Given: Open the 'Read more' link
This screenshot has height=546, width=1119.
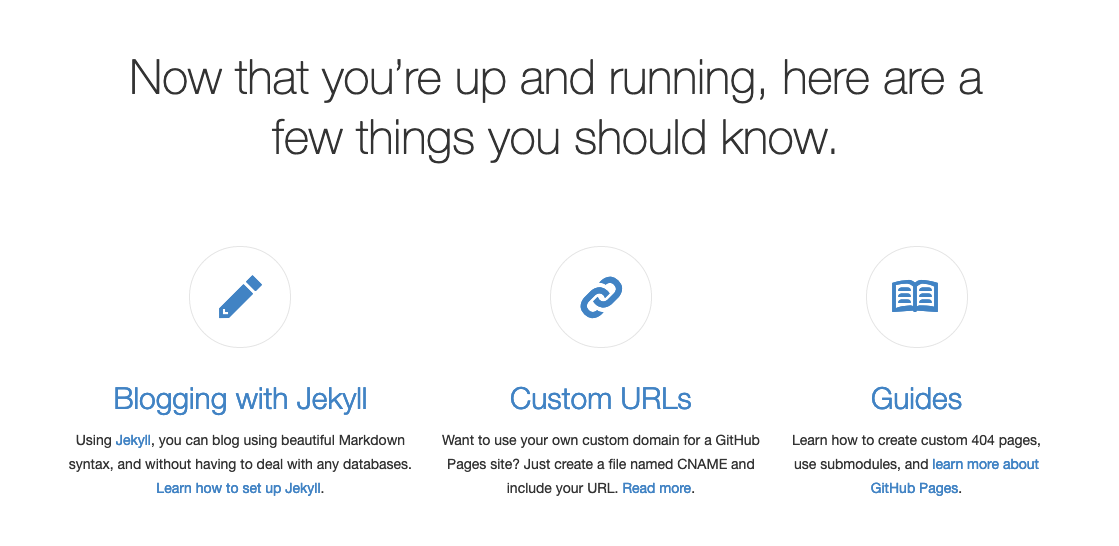Looking at the screenshot, I should (x=657, y=489).
